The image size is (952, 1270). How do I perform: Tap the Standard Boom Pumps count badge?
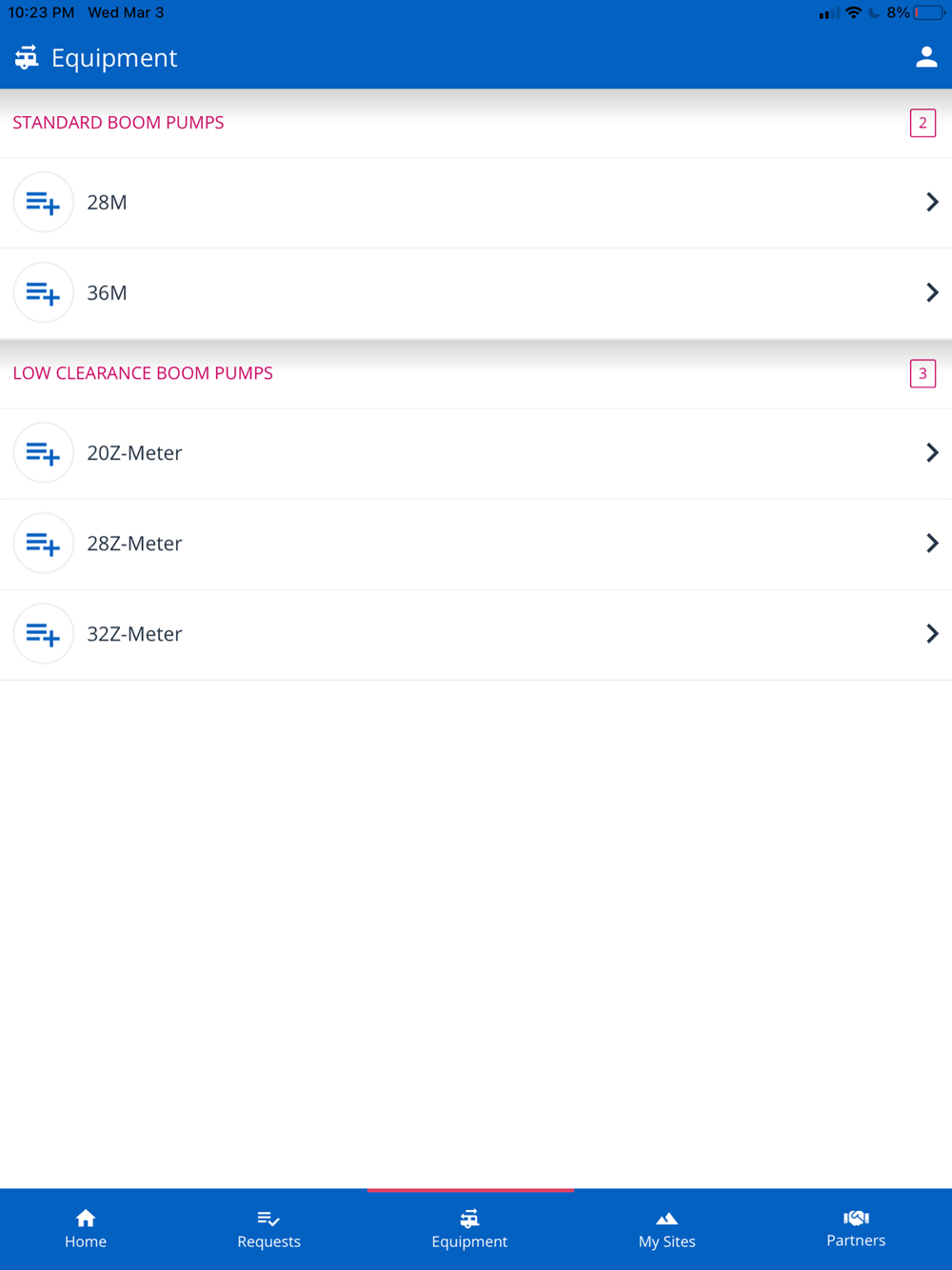click(922, 123)
